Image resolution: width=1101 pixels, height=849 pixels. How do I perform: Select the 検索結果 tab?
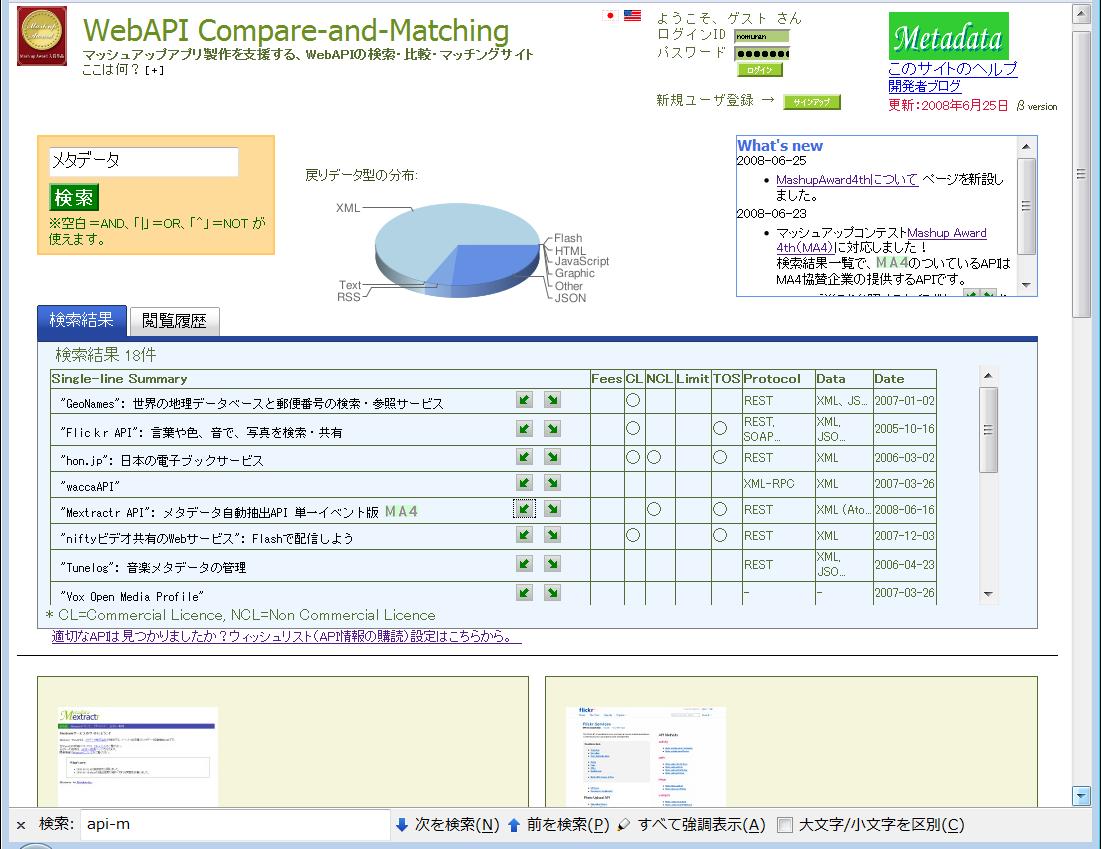(x=82, y=320)
